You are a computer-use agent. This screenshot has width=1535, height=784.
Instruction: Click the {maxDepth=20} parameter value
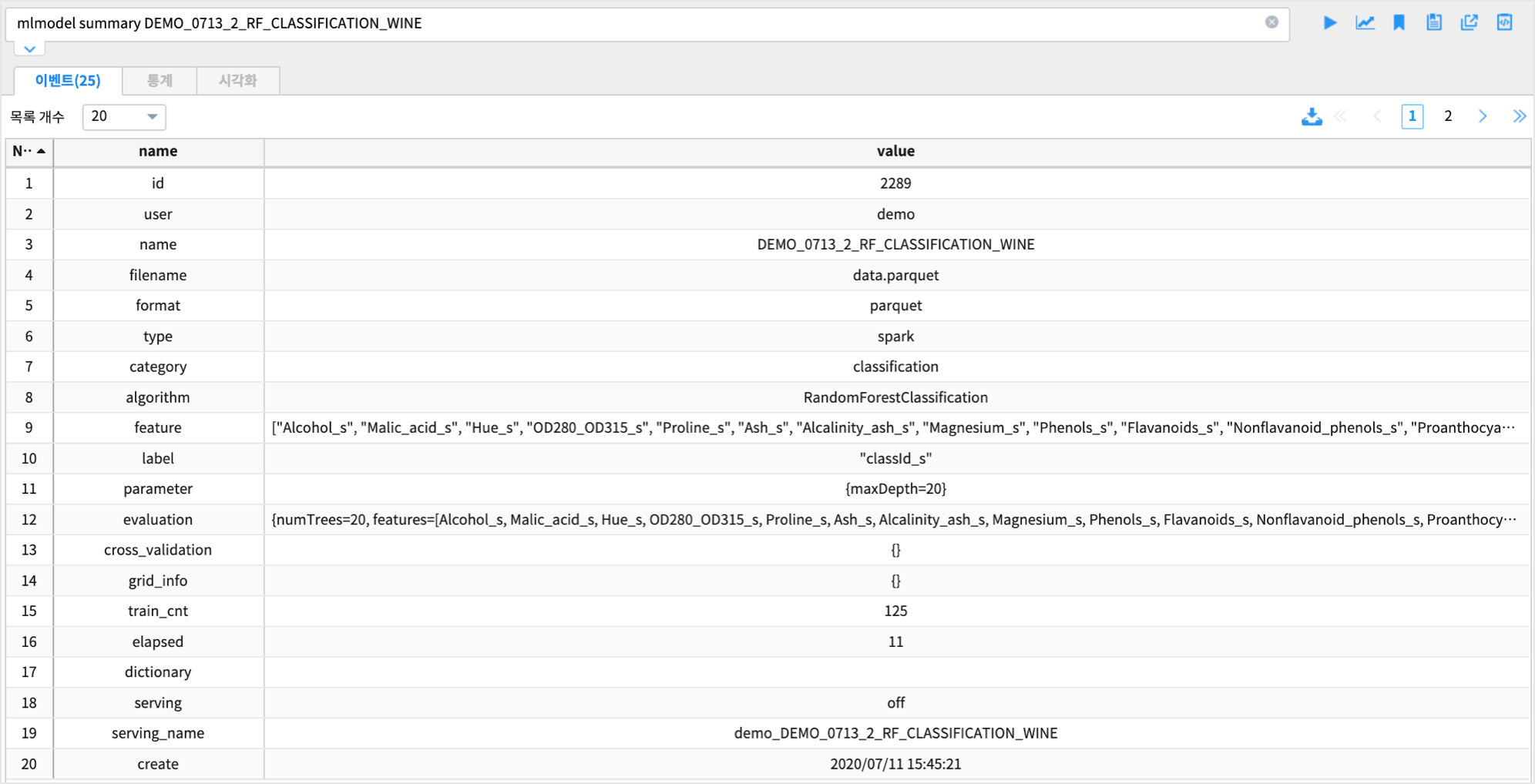(x=895, y=488)
